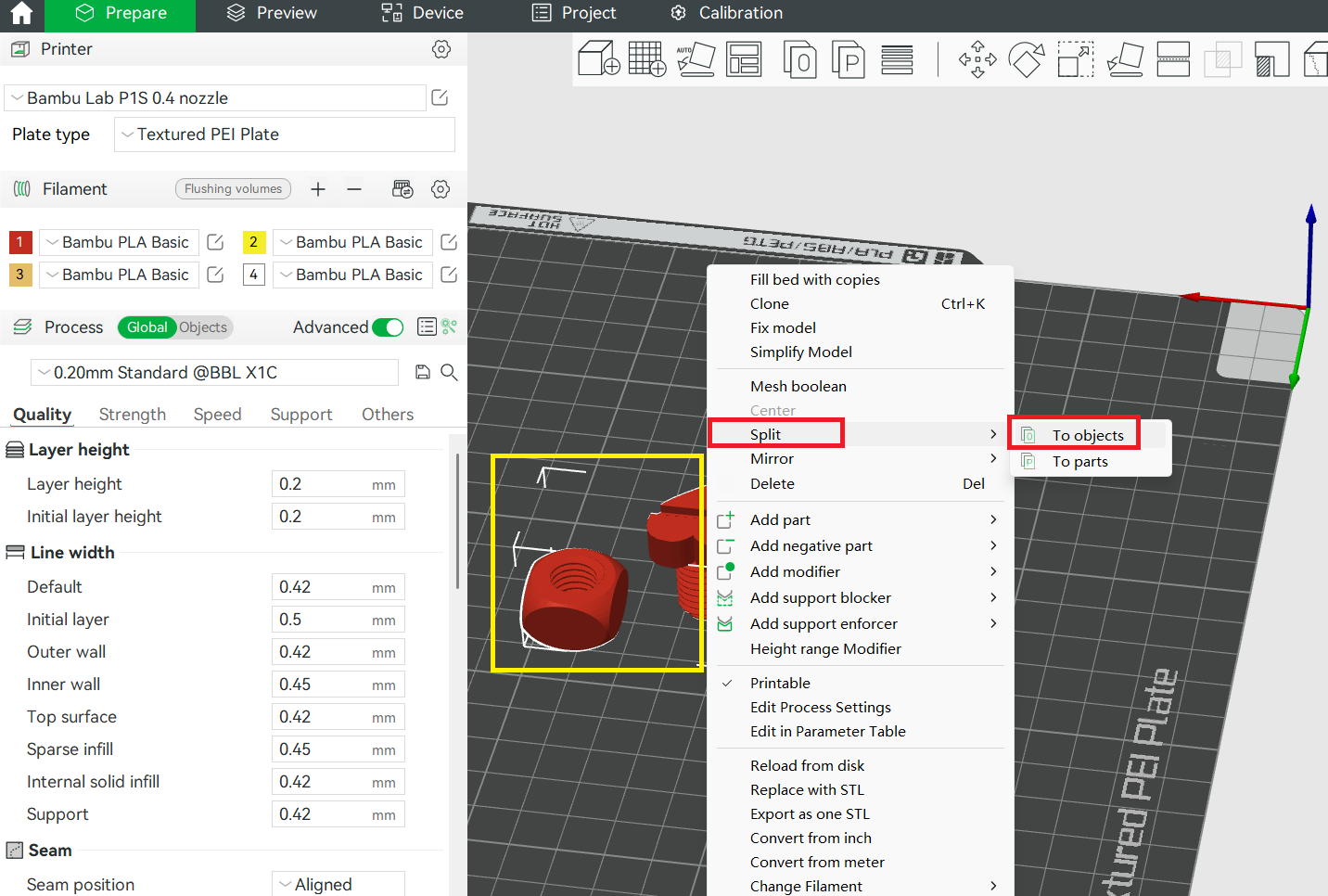Select the Lay on face tool
The image size is (1328, 896).
(x=1125, y=59)
